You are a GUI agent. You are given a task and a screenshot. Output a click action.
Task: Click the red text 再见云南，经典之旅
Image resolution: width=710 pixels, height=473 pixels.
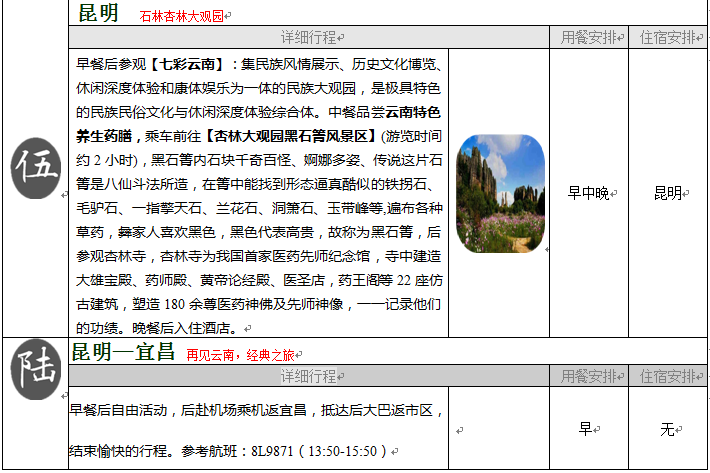coord(240,355)
